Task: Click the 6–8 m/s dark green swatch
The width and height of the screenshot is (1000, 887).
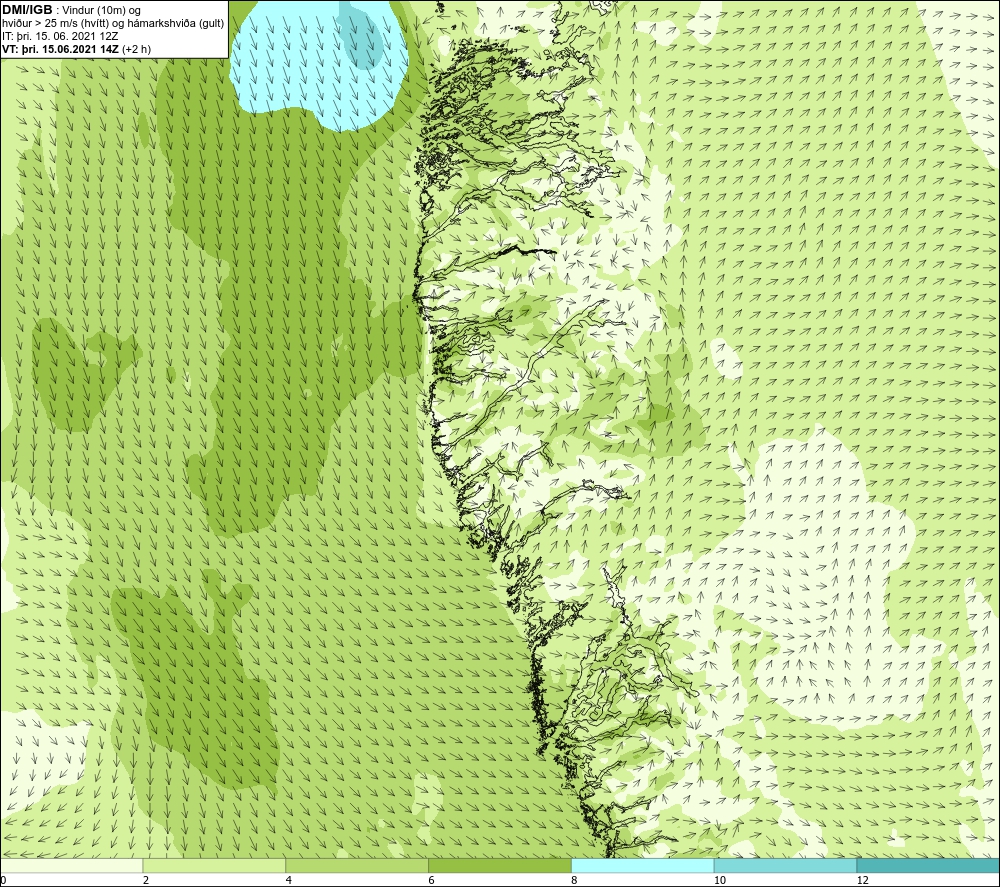Action: (x=500, y=865)
